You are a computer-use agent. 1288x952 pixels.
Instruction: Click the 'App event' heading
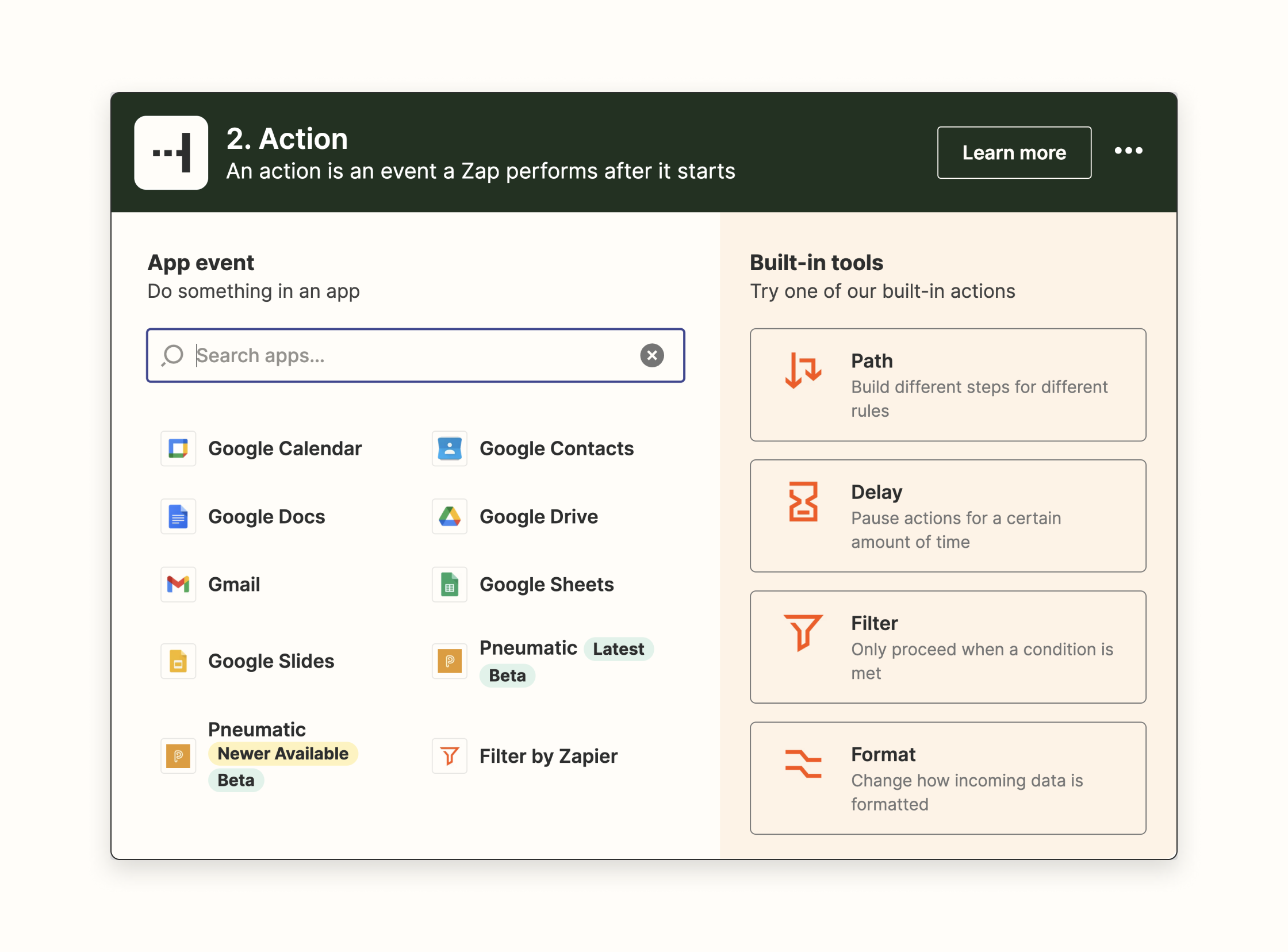(200, 263)
